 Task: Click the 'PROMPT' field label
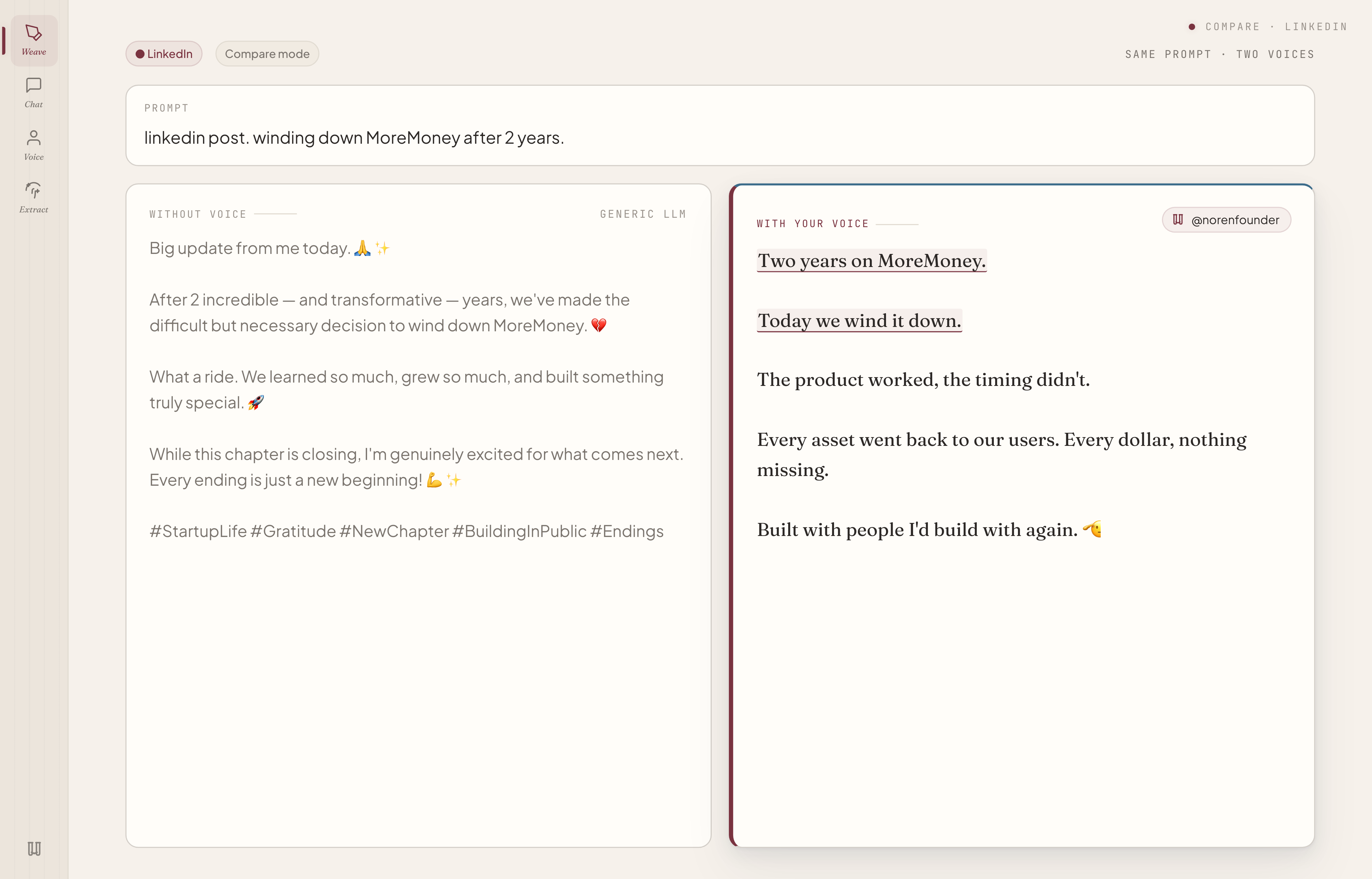[166, 109]
